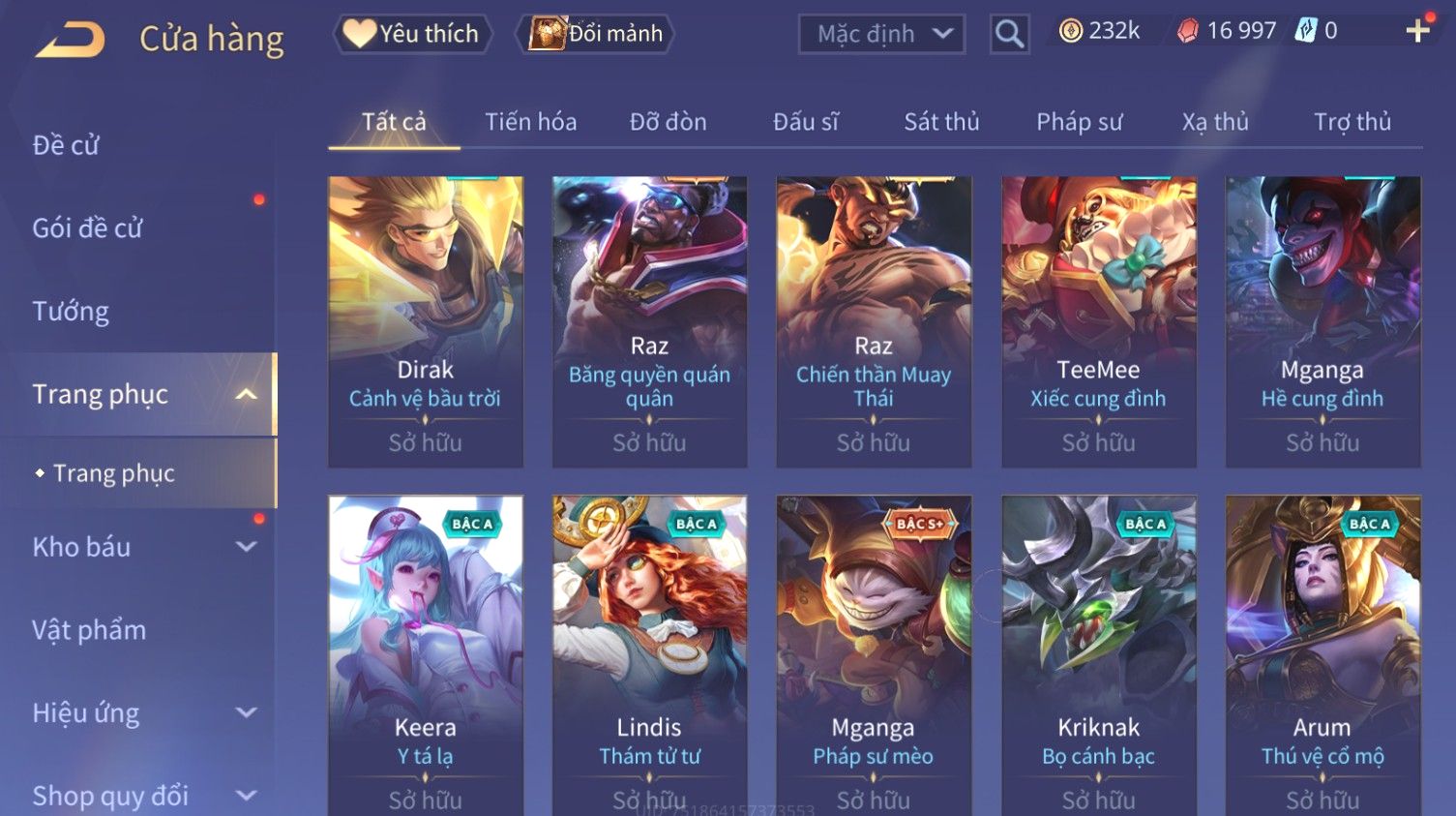Open the search magnifier icon

pyautogui.click(x=1009, y=35)
